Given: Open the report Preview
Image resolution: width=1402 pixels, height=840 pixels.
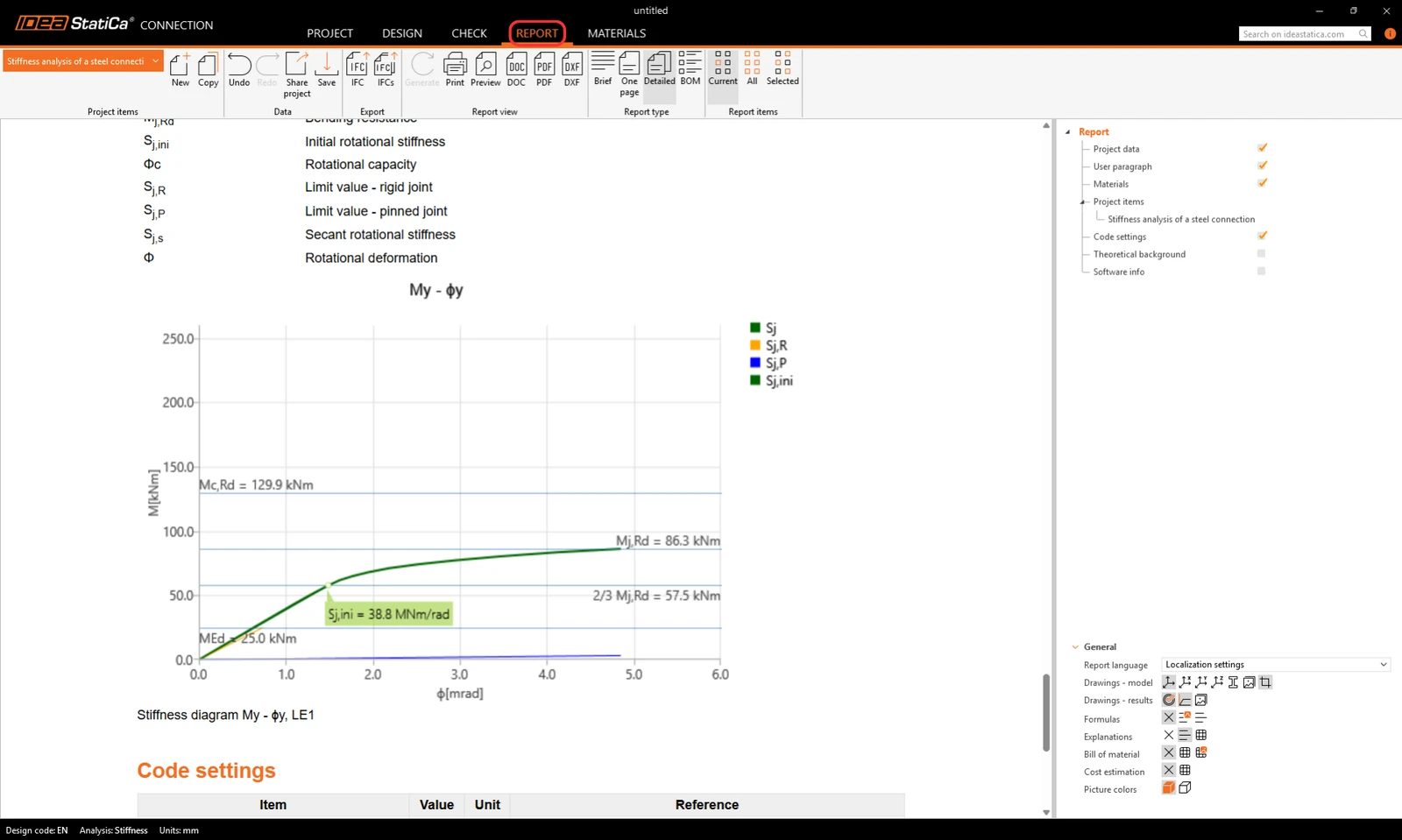Looking at the screenshot, I should click(485, 70).
